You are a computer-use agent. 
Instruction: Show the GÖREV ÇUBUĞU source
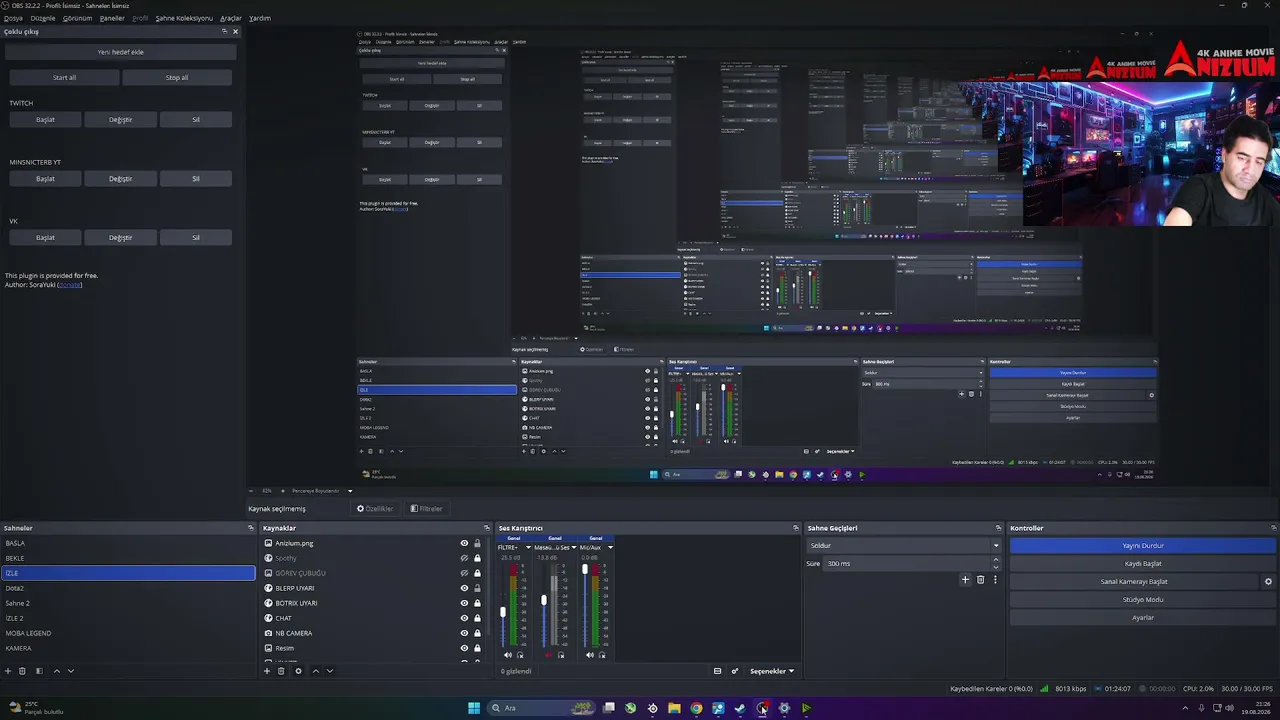(464, 573)
